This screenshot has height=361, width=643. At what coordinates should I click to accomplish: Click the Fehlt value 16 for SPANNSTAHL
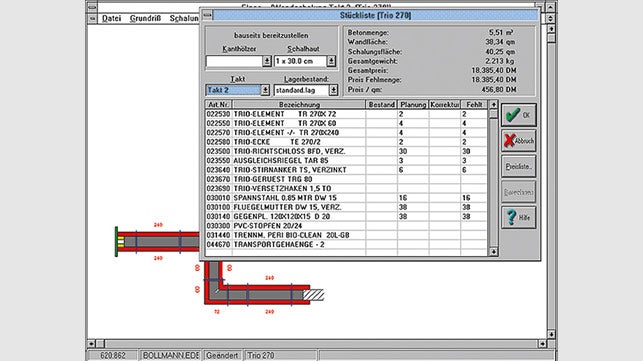click(466, 198)
